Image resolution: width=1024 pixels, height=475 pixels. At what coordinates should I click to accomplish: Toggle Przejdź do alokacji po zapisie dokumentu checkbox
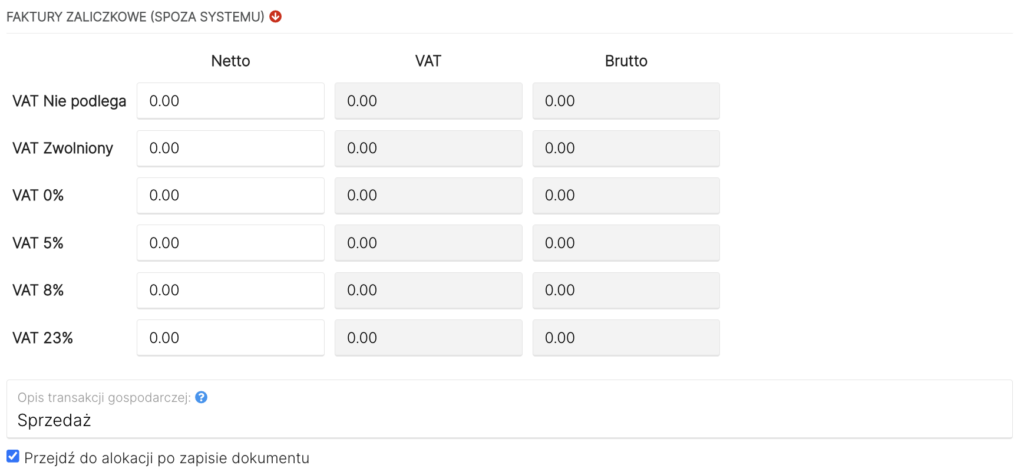(x=12, y=457)
